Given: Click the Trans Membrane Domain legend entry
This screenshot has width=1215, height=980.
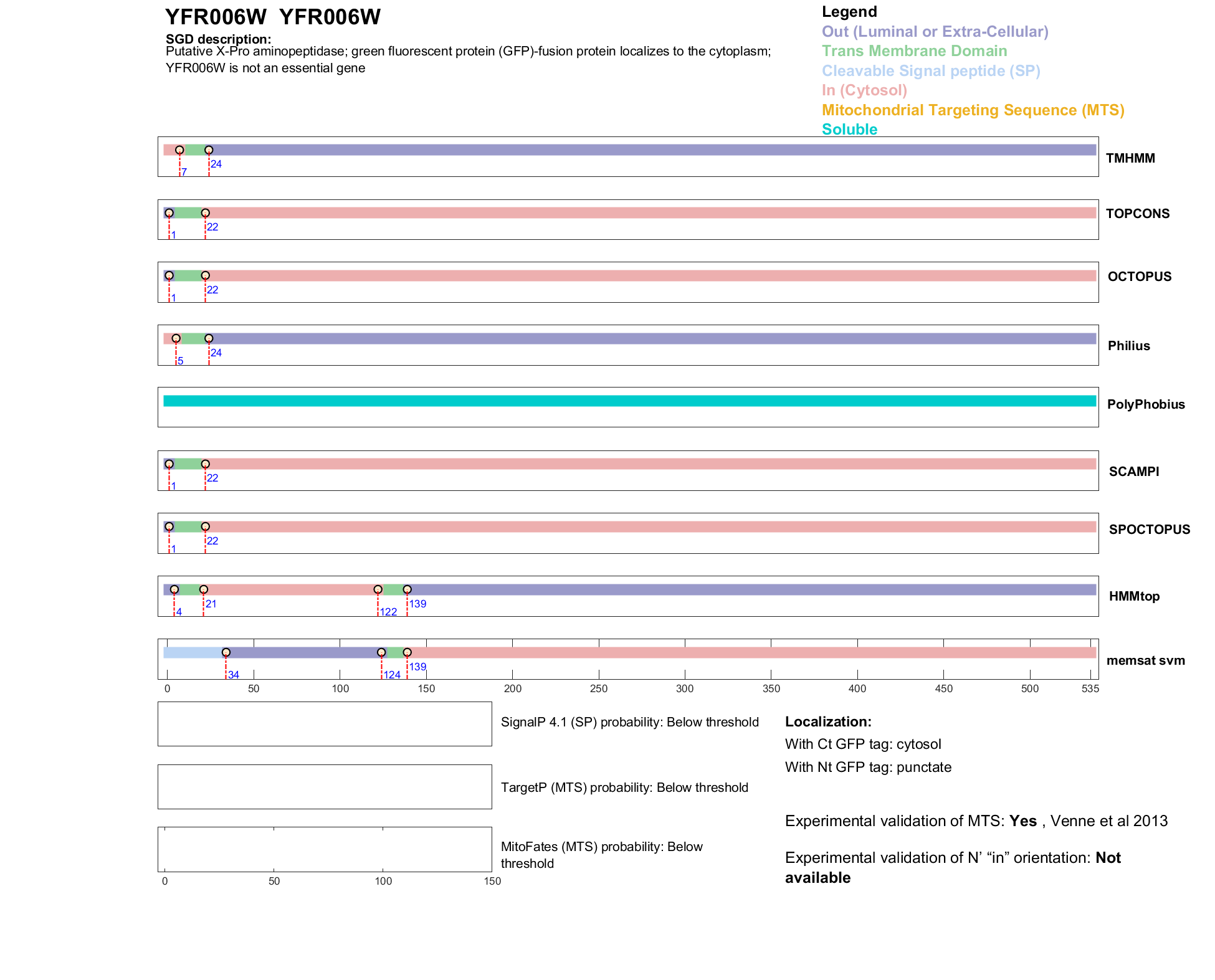Looking at the screenshot, I should coord(914,51).
